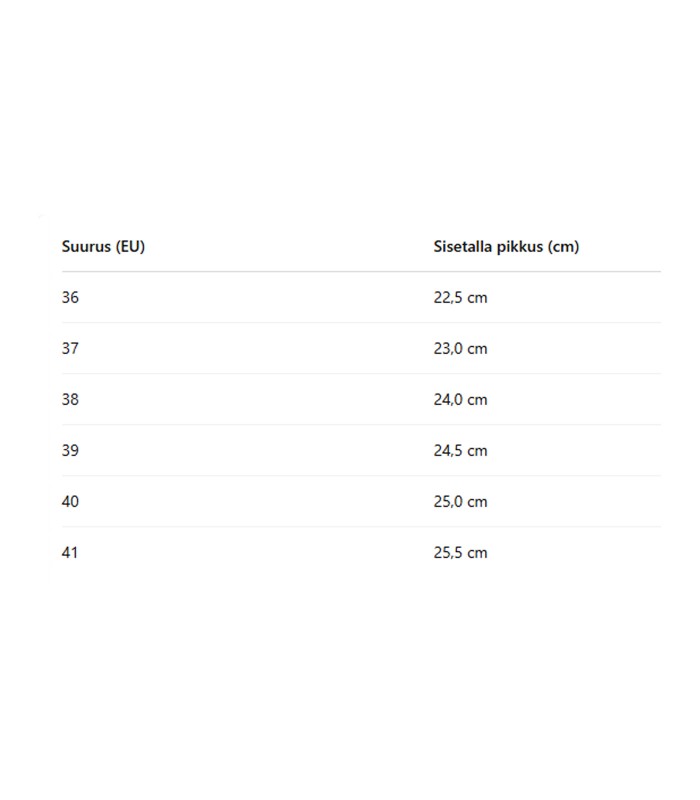Select the 23,0 cm insole value
Viewport: 700px width, 800px height.
[x=460, y=349]
